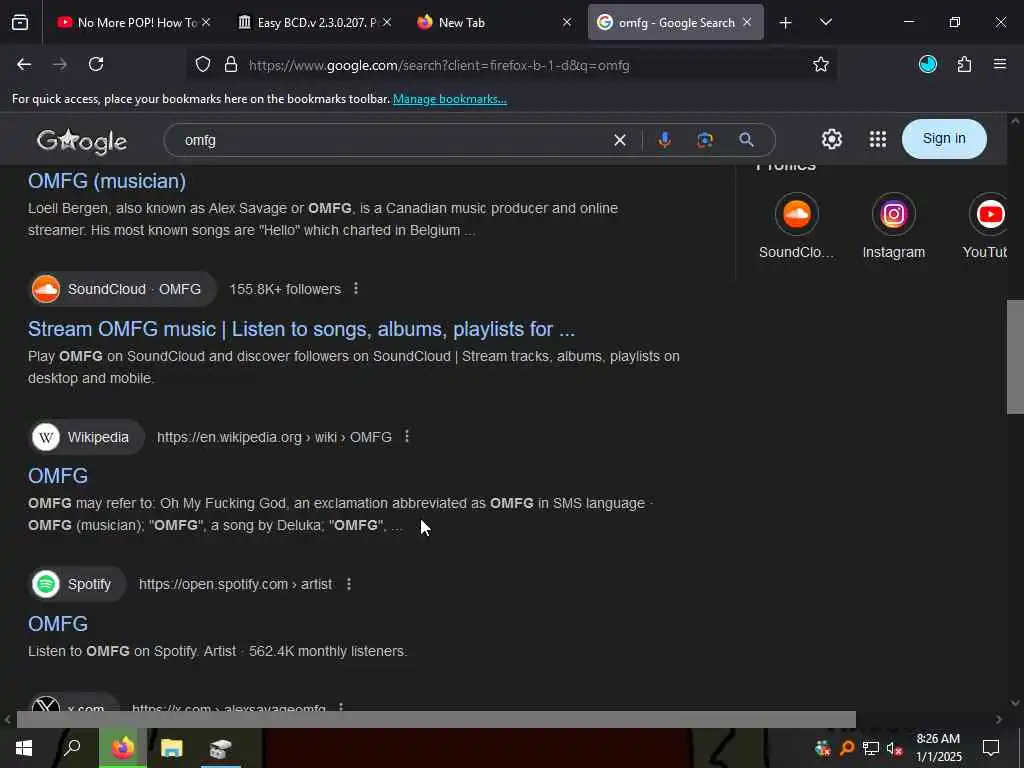Open the Spotify OMFG result title
1024x768 pixels.
(x=57, y=623)
